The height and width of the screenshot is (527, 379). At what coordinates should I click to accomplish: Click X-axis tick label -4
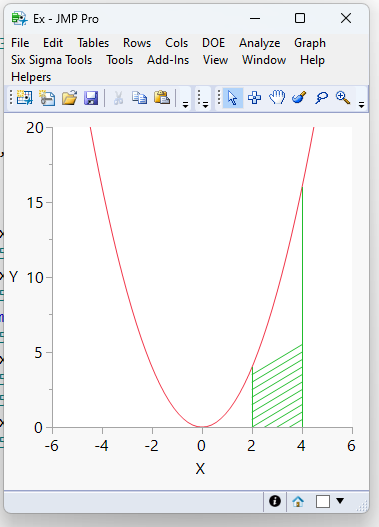pyautogui.click(x=101, y=446)
